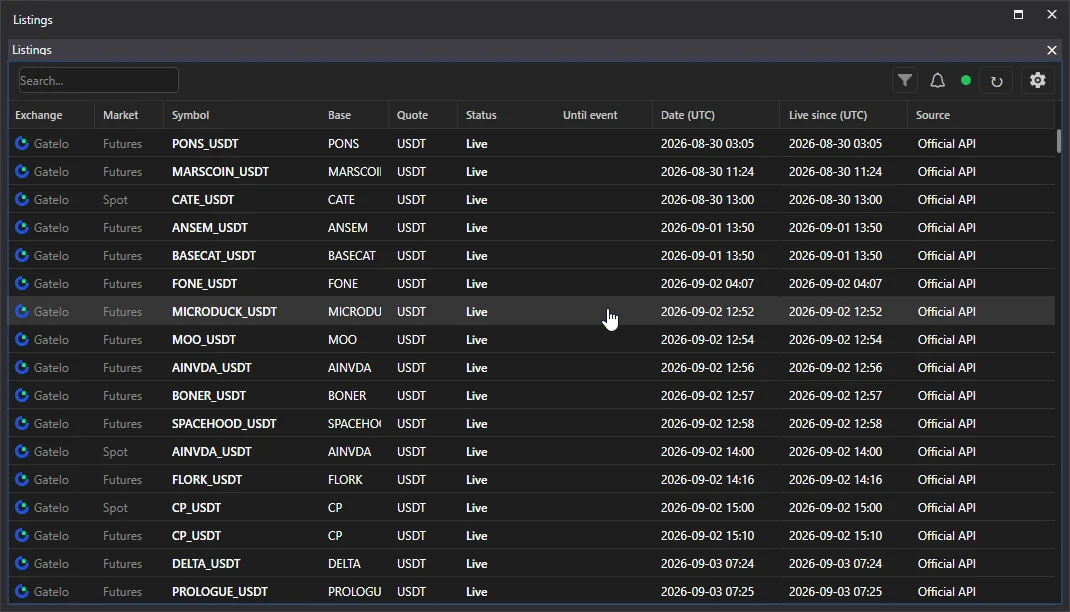
Task: Click the vertical scrollbar thumb
Action: coord(1059,141)
